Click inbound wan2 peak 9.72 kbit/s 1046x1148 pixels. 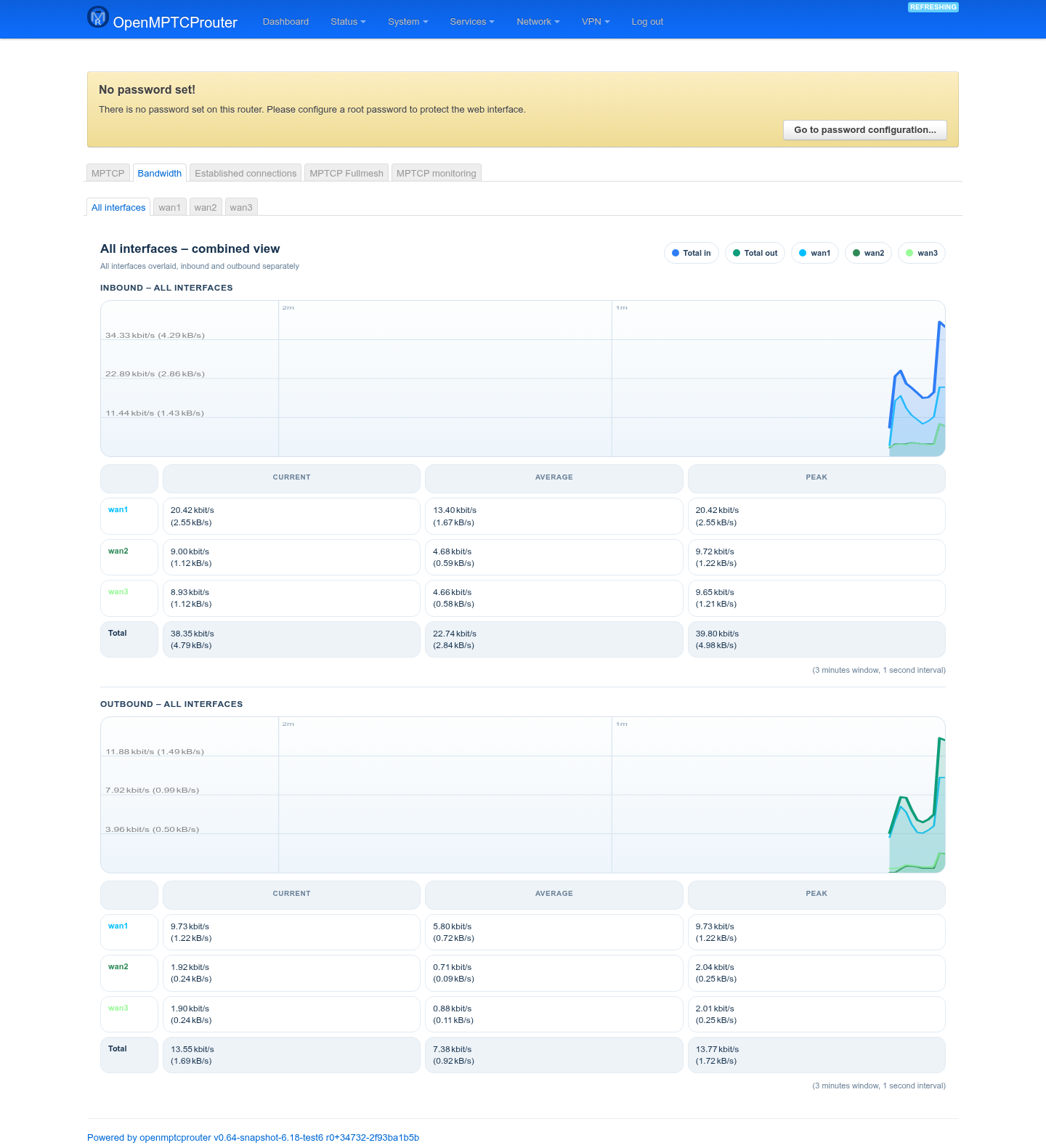click(816, 557)
